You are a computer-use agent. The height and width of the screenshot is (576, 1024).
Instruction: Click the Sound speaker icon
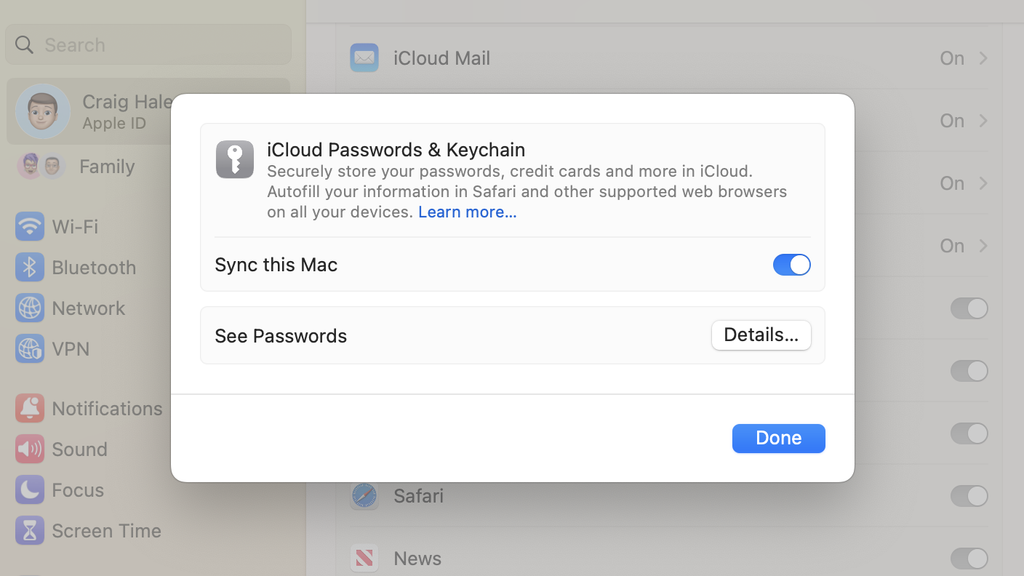30,450
